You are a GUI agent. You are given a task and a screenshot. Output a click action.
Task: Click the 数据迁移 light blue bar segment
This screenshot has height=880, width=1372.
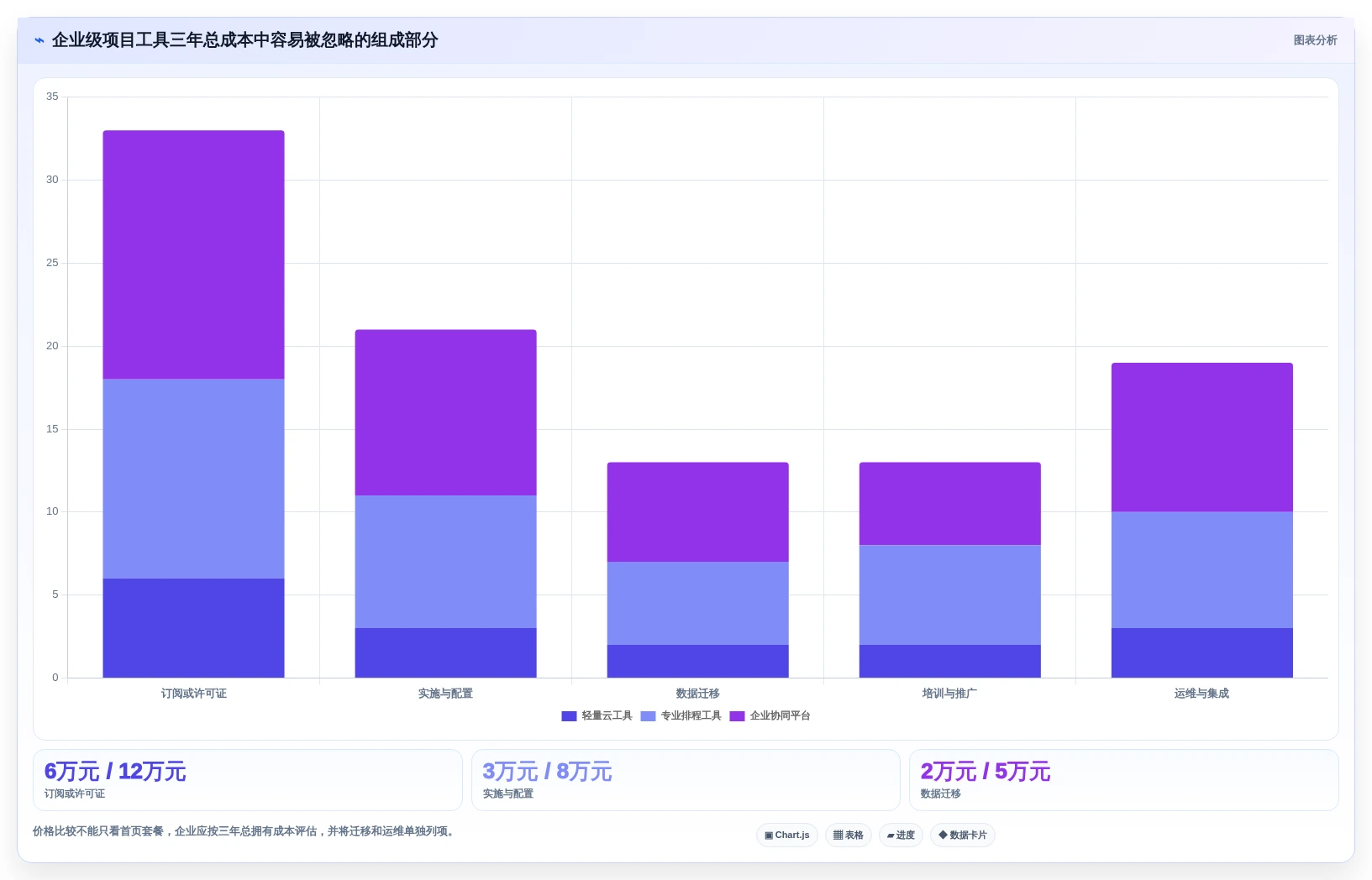[x=697, y=603]
